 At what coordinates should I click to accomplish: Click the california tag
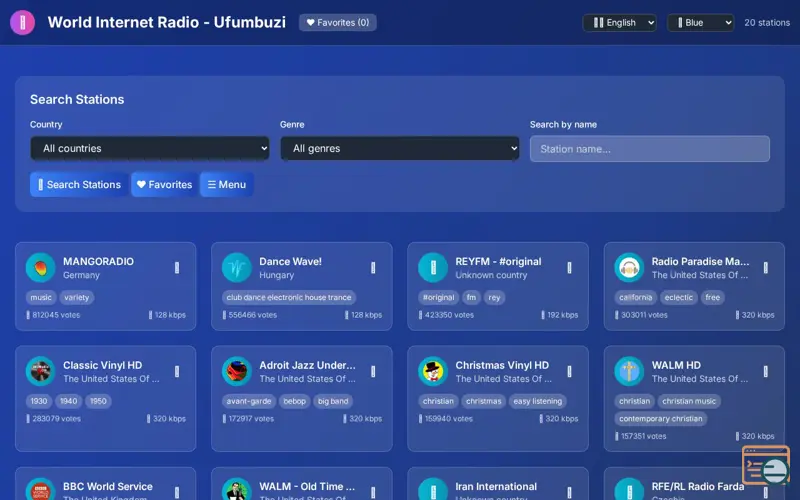click(x=635, y=297)
